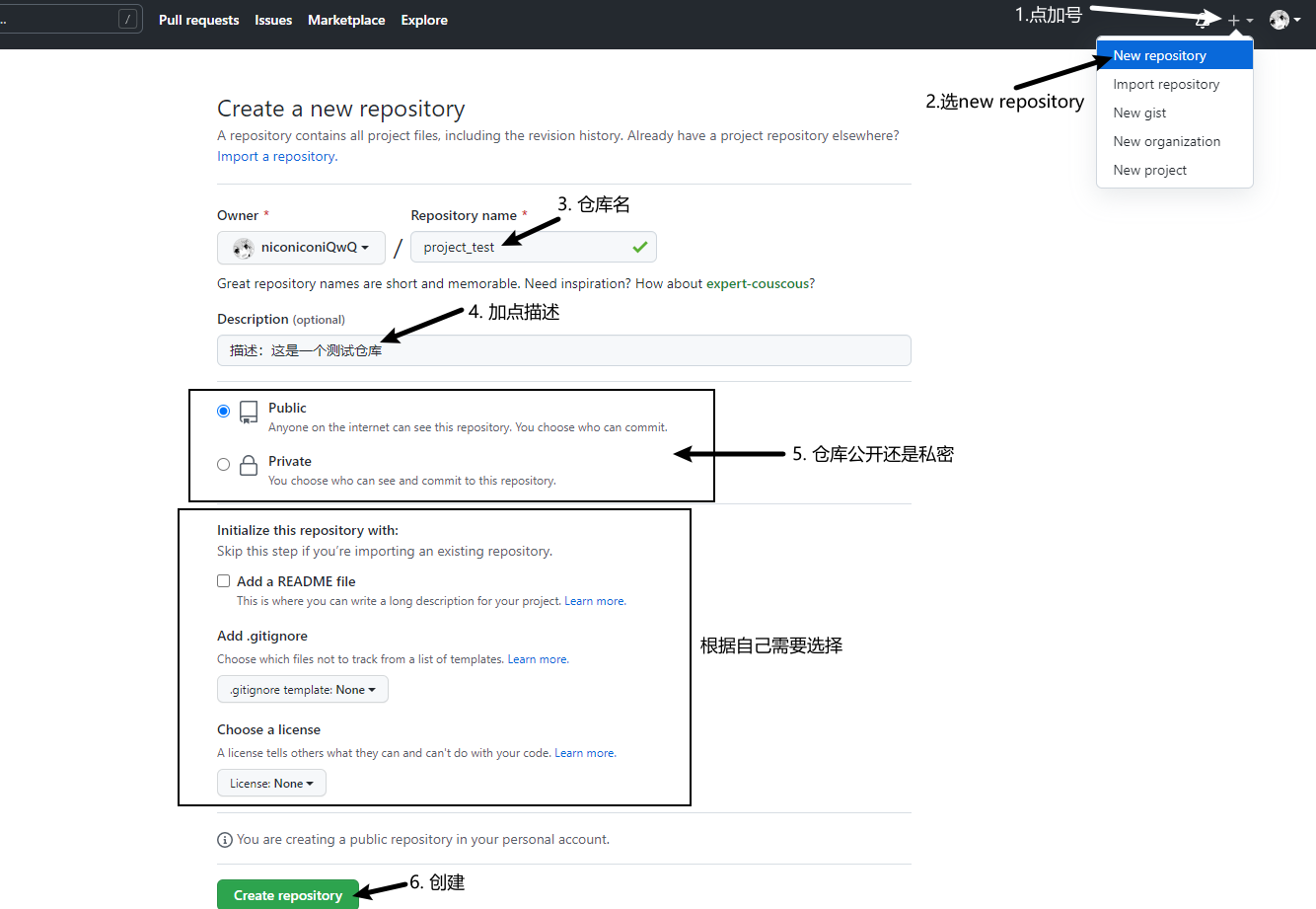Open Learn more link for licenses
Image resolution: width=1316 pixels, height=909 pixels.
click(x=584, y=753)
